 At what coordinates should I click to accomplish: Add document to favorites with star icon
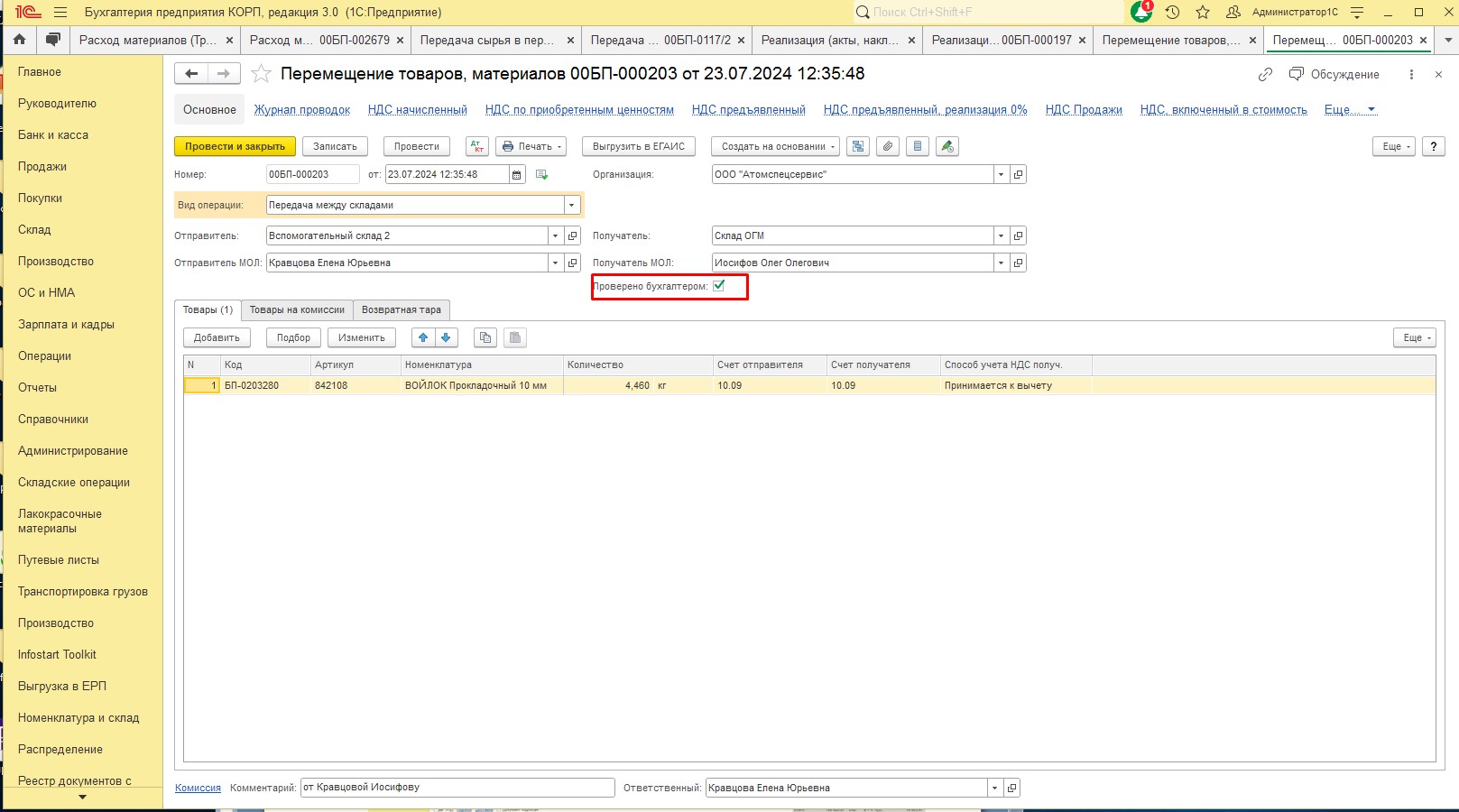click(261, 74)
